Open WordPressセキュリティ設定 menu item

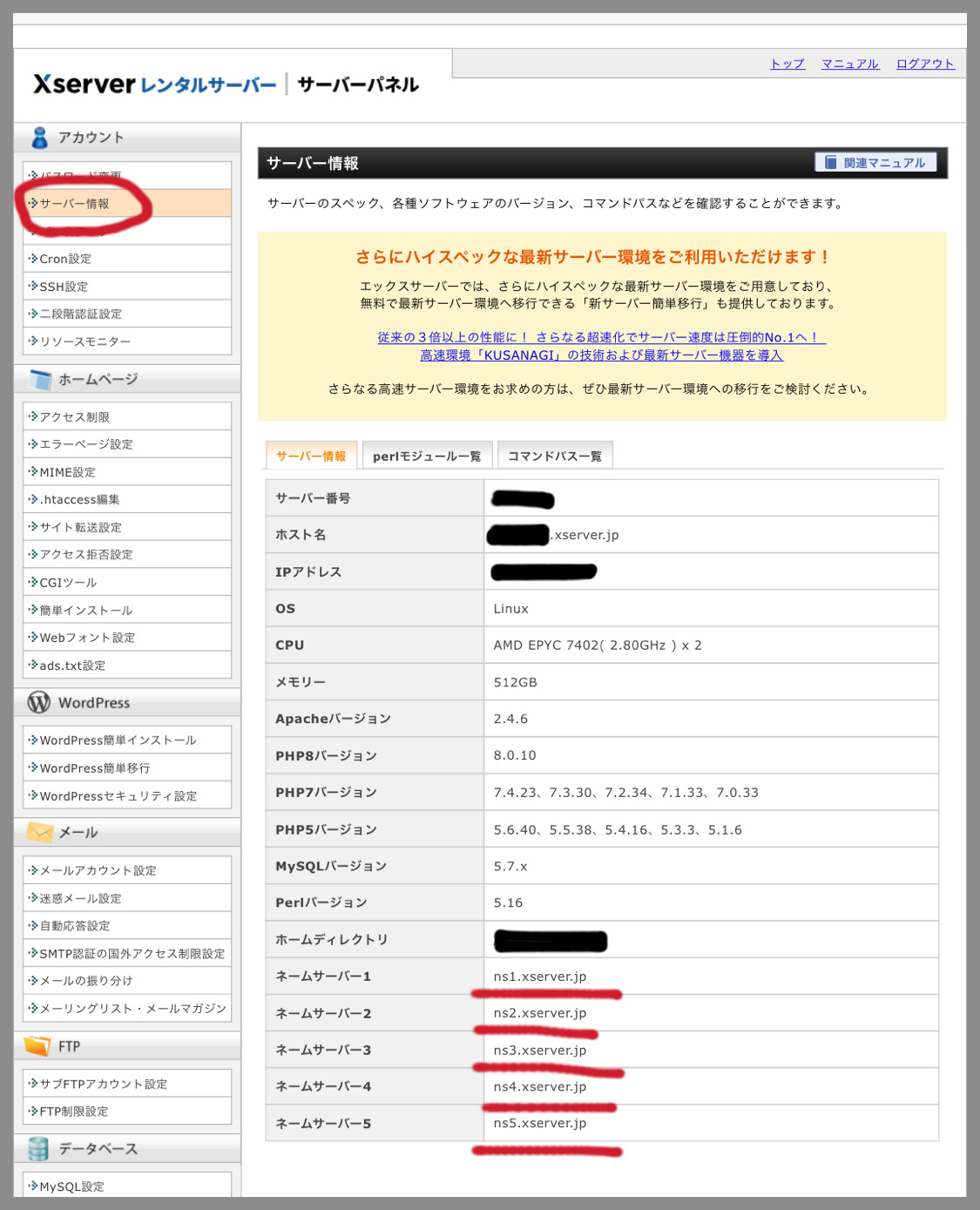(x=127, y=795)
